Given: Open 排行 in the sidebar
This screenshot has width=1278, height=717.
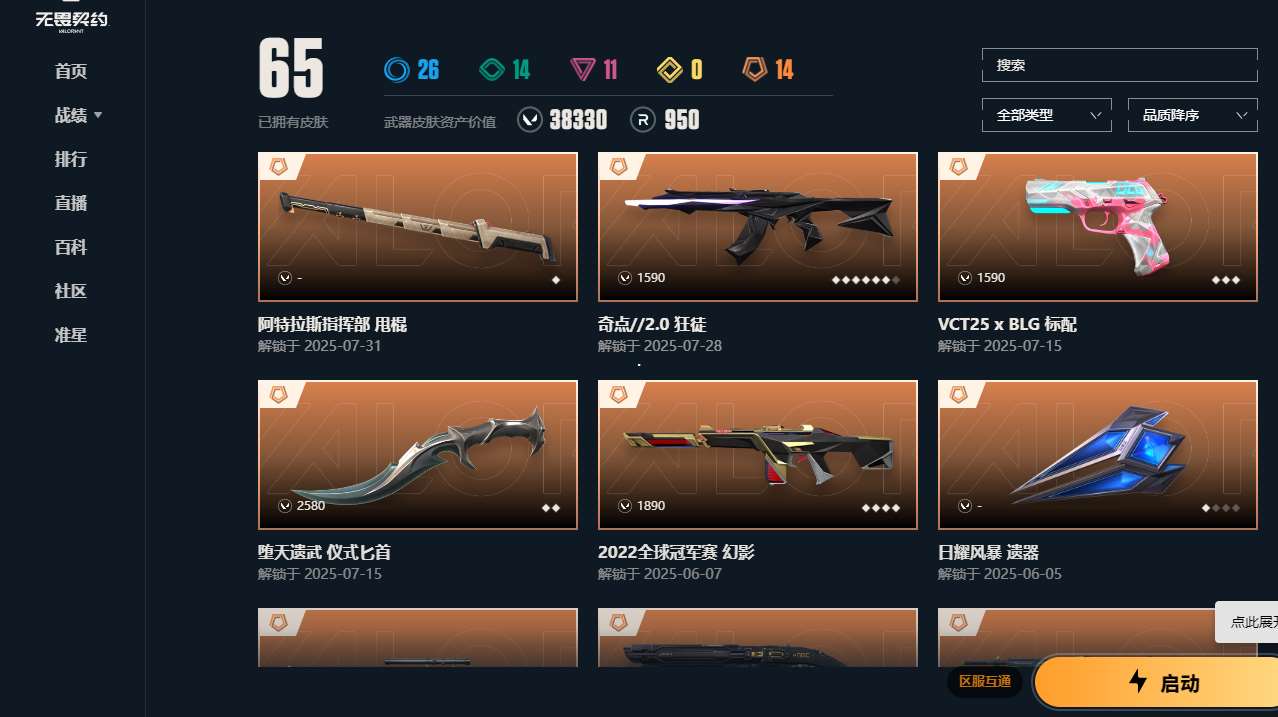Looking at the screenshot, I should pos(71,159).
